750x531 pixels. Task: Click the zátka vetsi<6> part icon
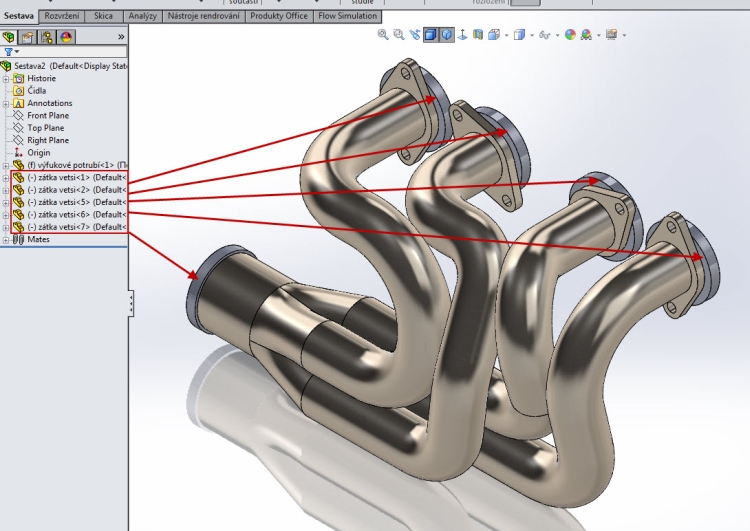pyautogui.click(x=18, y=215)
